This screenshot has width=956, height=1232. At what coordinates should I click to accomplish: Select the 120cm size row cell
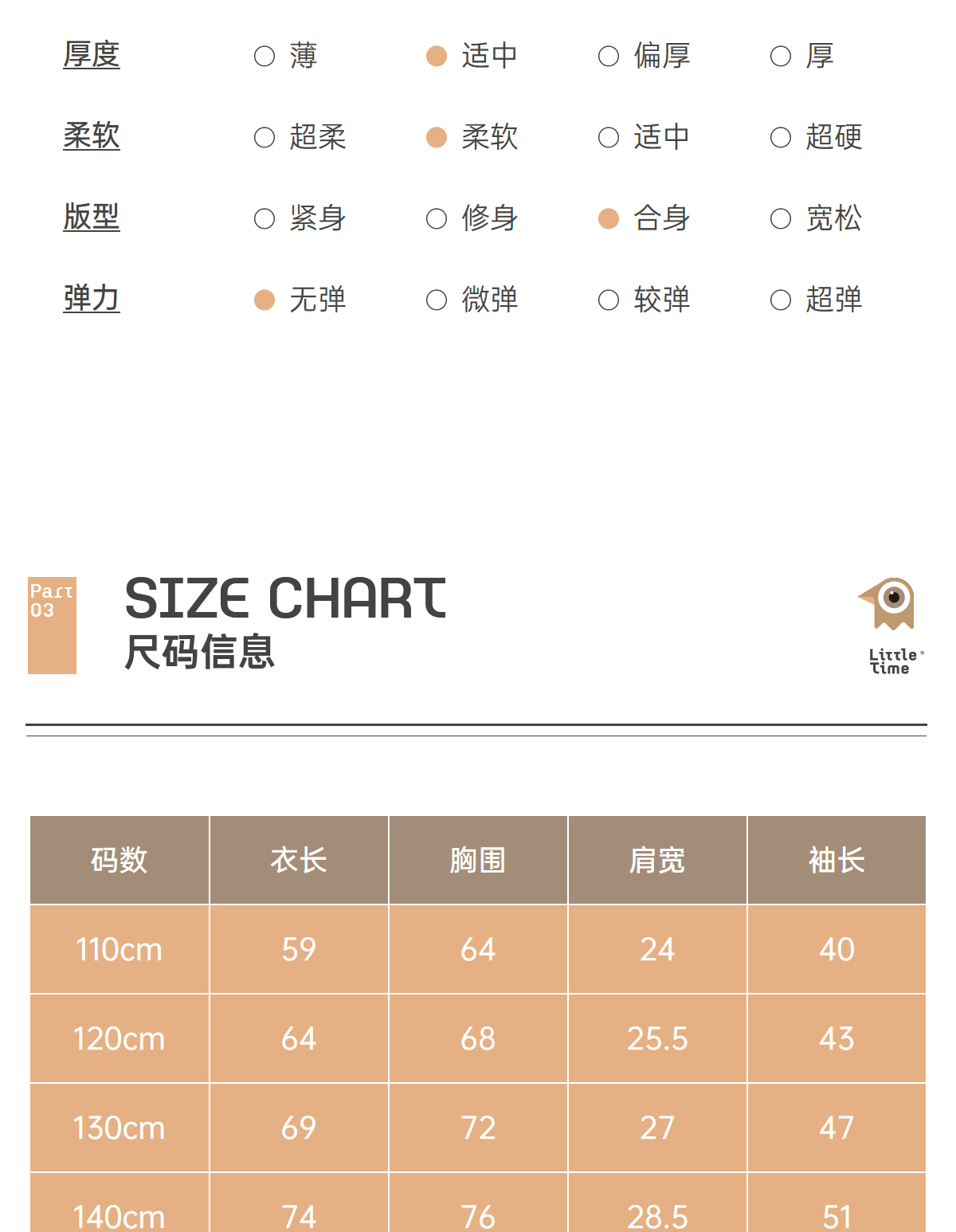pos(119,1038)
